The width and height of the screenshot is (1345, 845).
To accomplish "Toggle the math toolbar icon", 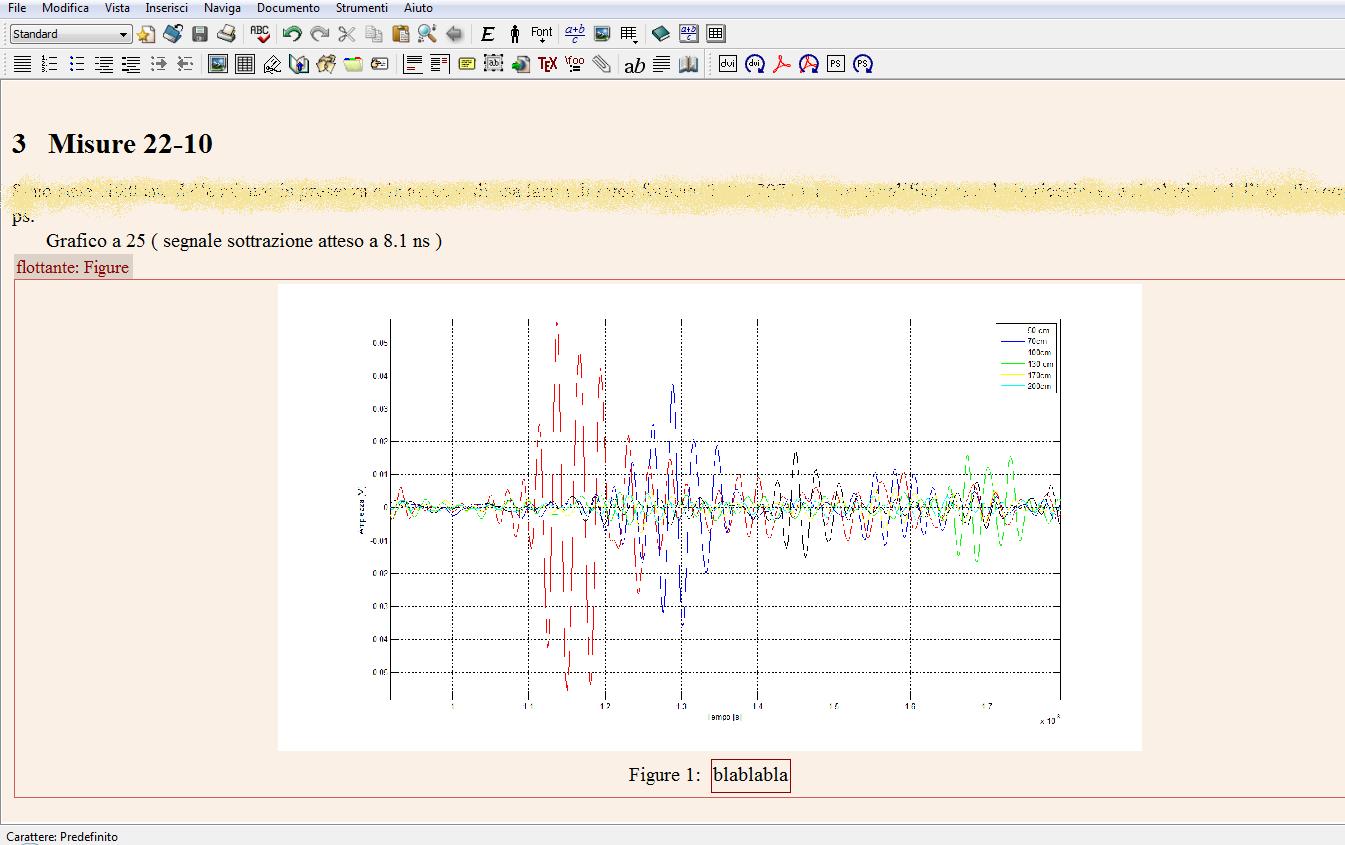I will (689, 34).
